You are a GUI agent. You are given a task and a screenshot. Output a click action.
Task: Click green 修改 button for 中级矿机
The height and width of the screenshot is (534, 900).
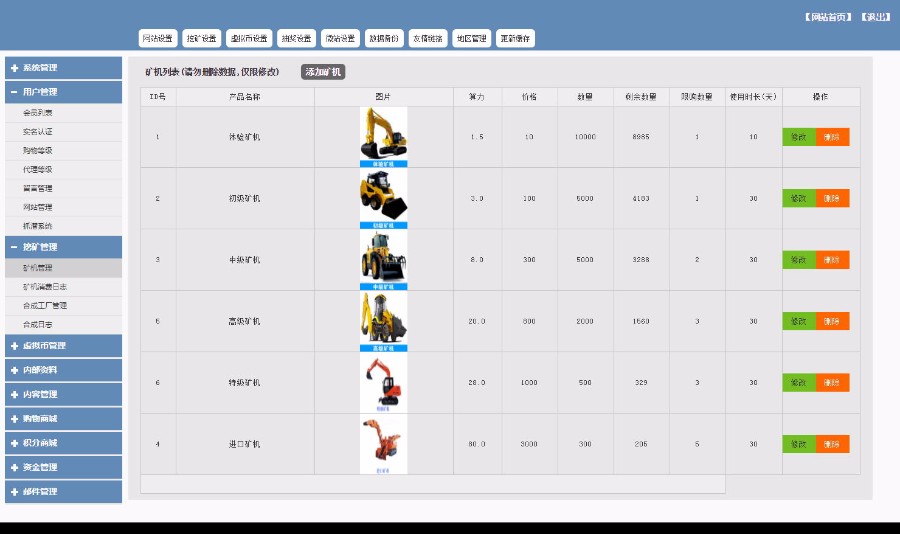tap(799, 260)
